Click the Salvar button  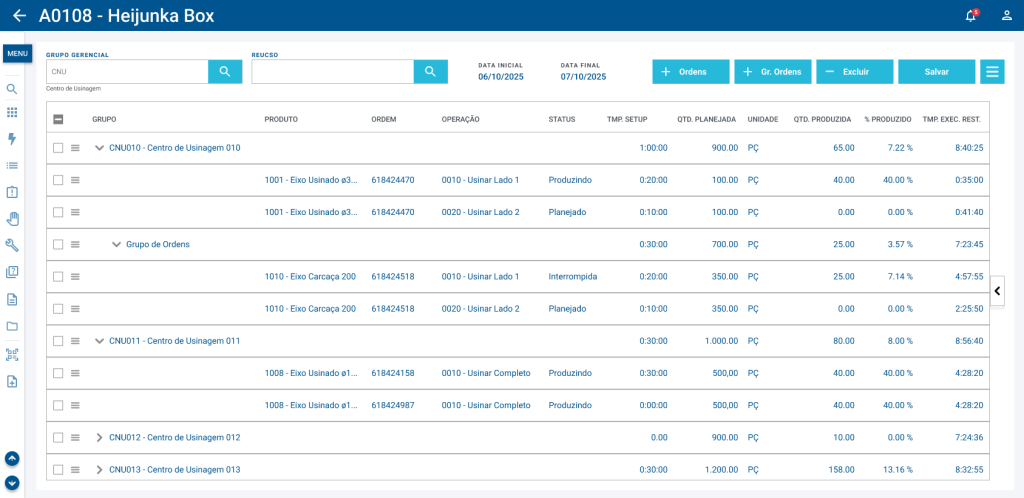(x=936, y=72)
